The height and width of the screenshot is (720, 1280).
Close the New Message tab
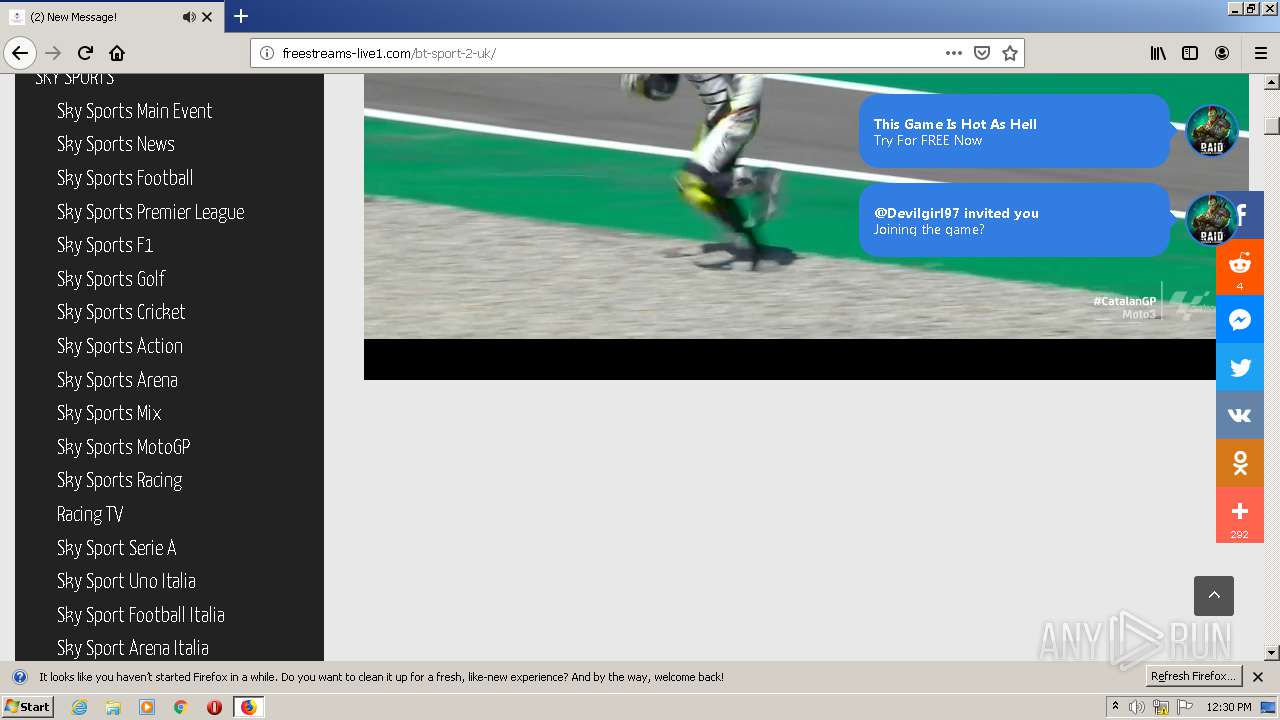[207, 17]
